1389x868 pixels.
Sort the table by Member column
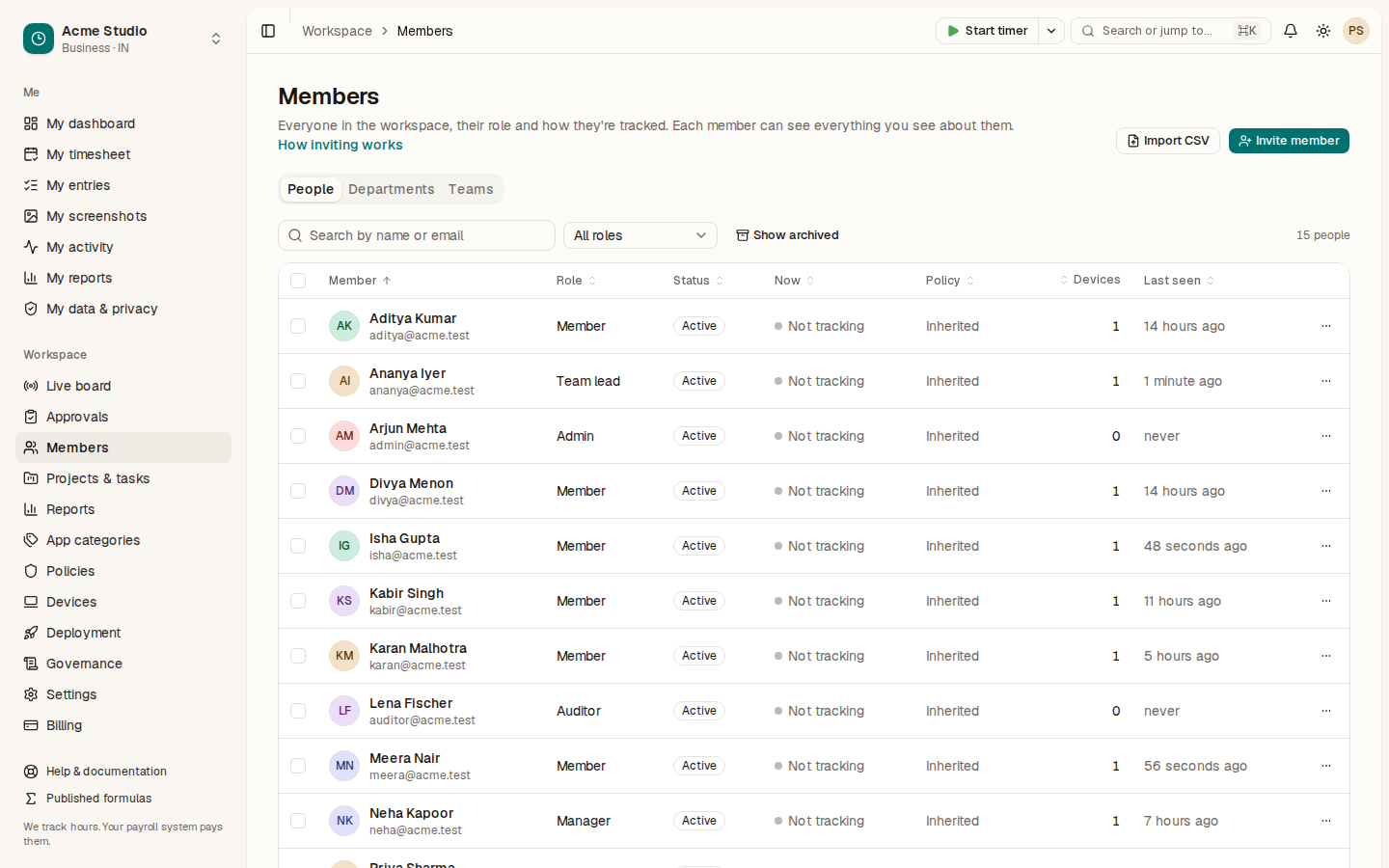click(360, 281)
